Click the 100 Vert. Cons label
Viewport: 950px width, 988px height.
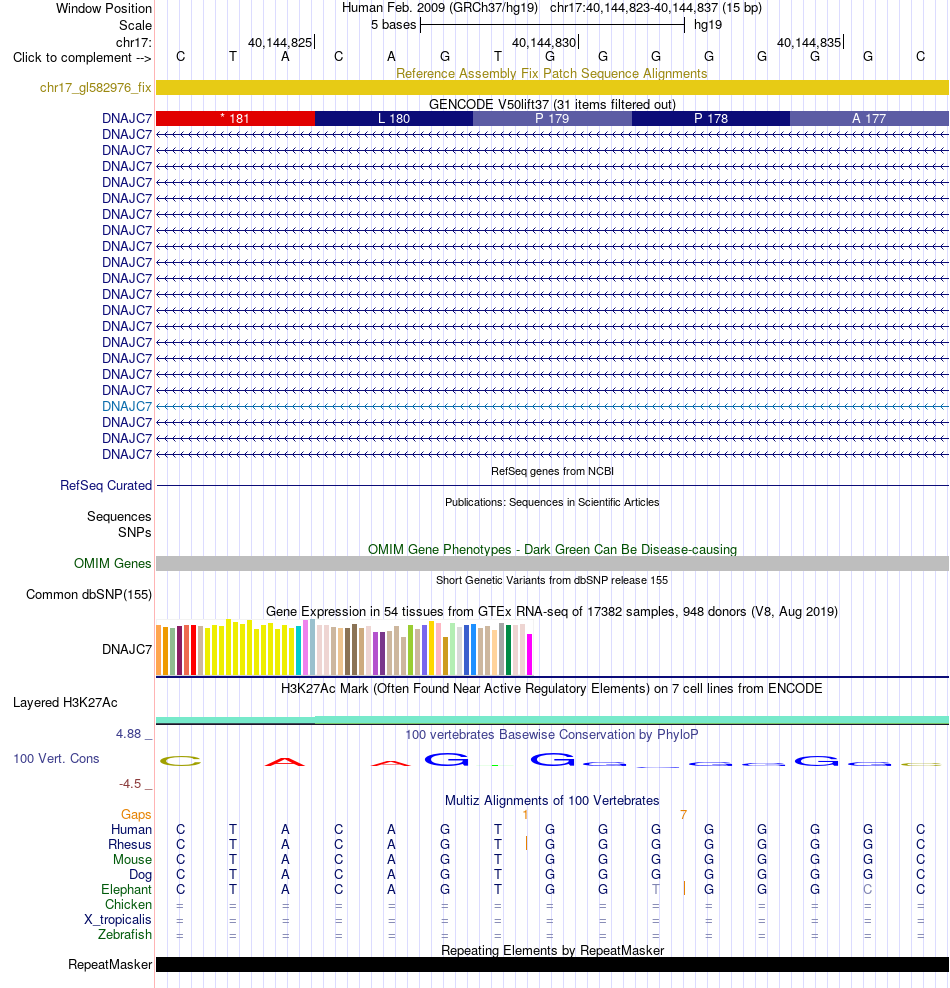[56, 759]
